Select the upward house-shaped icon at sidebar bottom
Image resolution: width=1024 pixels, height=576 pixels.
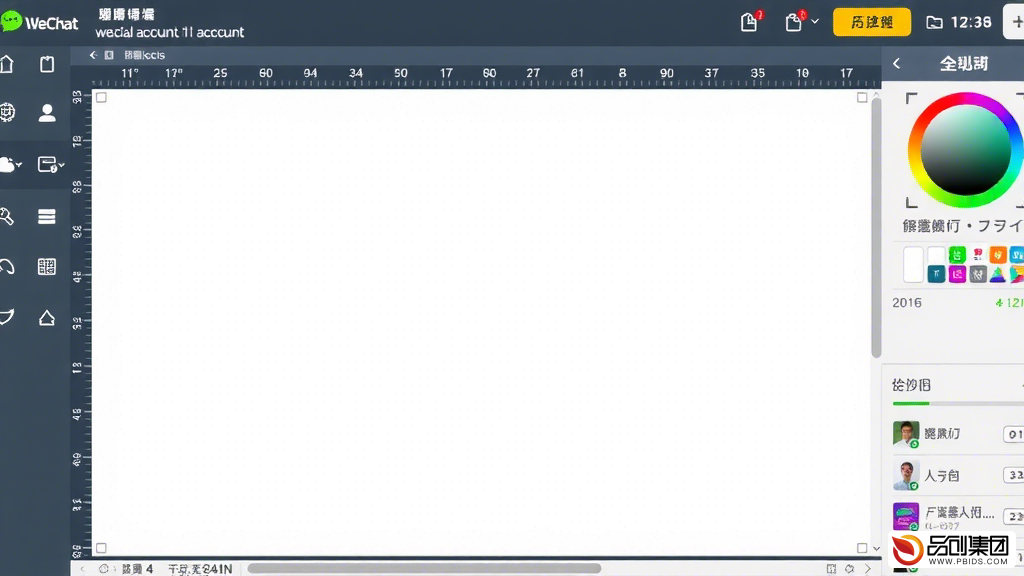tap(46, 318)
